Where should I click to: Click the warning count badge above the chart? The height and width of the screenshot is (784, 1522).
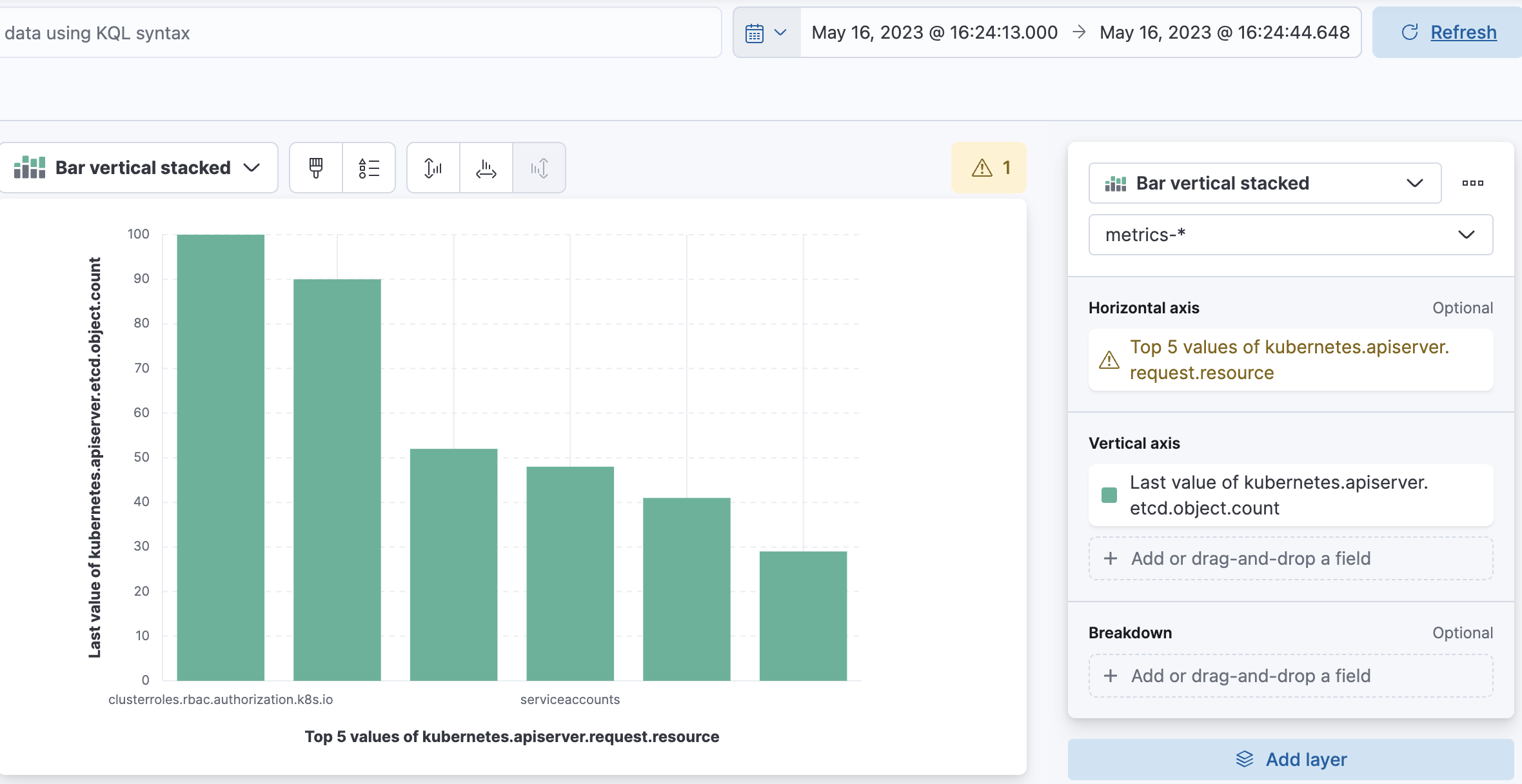(989, 168)
